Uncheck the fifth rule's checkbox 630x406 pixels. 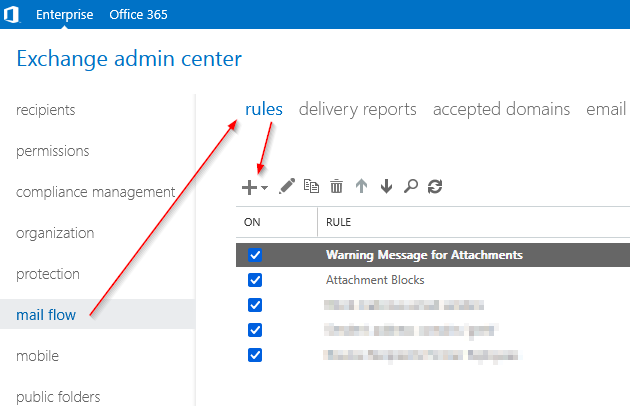(255, 355)
